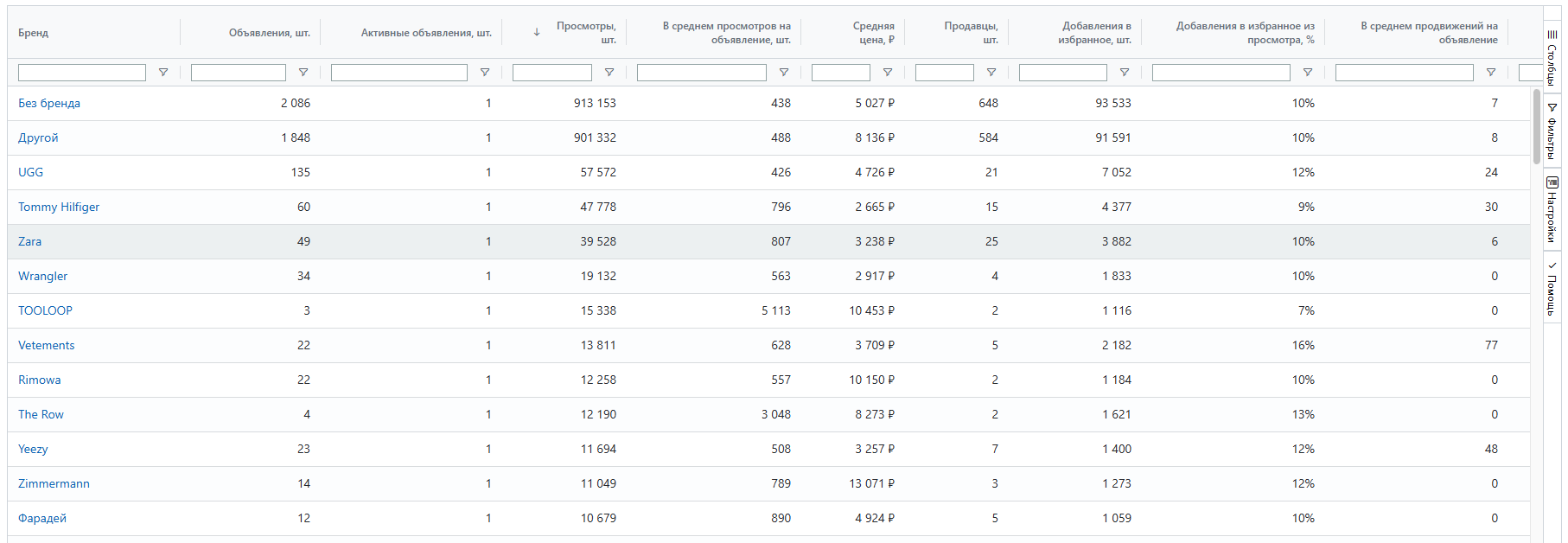The width and height of the screenshot is (1568, 543).
Task: Focus the В среднем просмотров filter input
Action: pyautogui.click(x=702, y=73)
